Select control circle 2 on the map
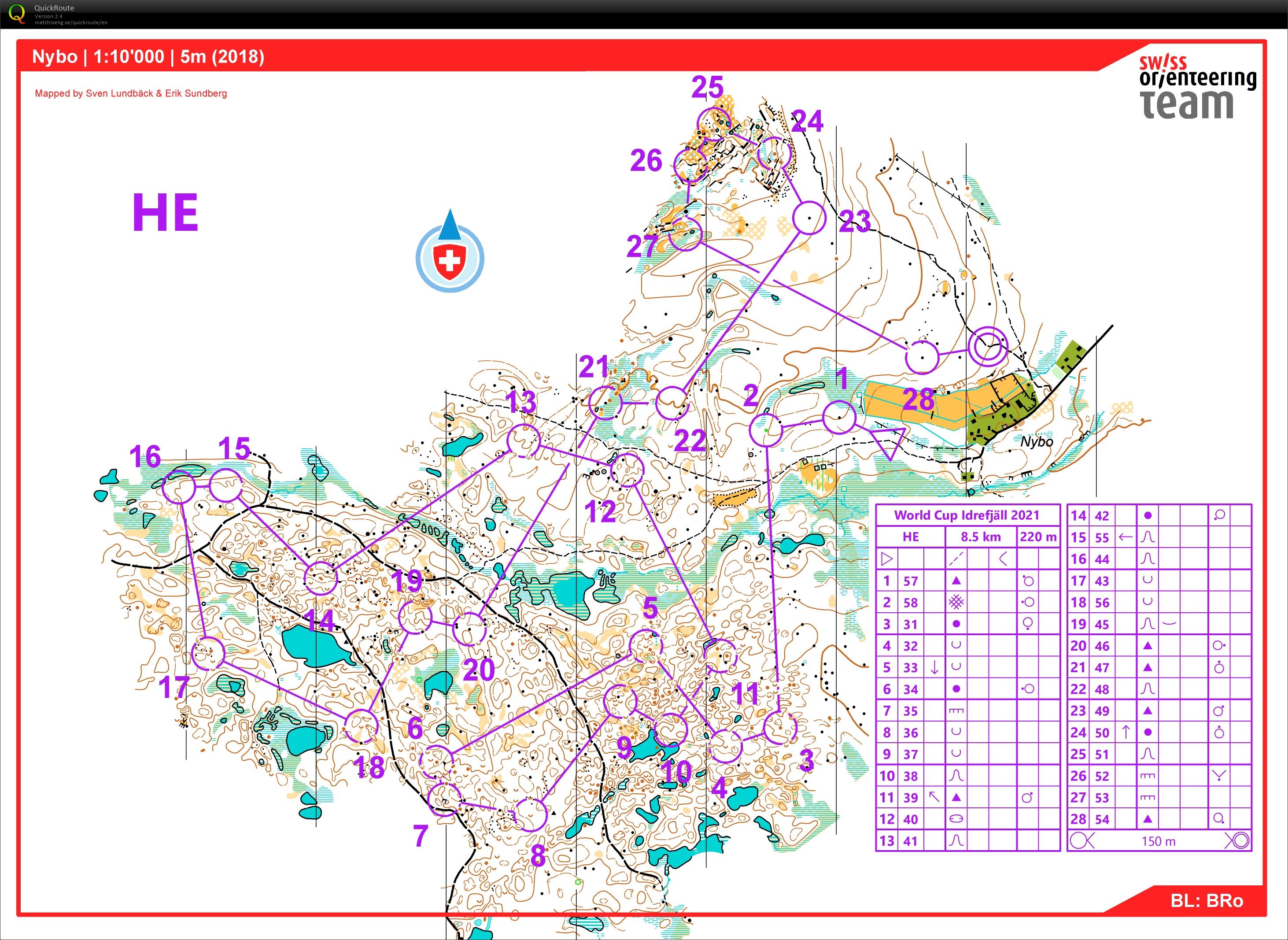 766,430
